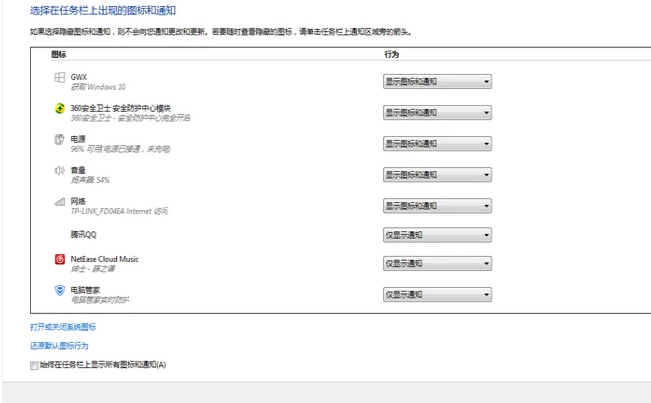The height and width of the screenshot is (403, 651).
Task: Click the 还原默认图标行为 link
Action: [x=59, y=346]
